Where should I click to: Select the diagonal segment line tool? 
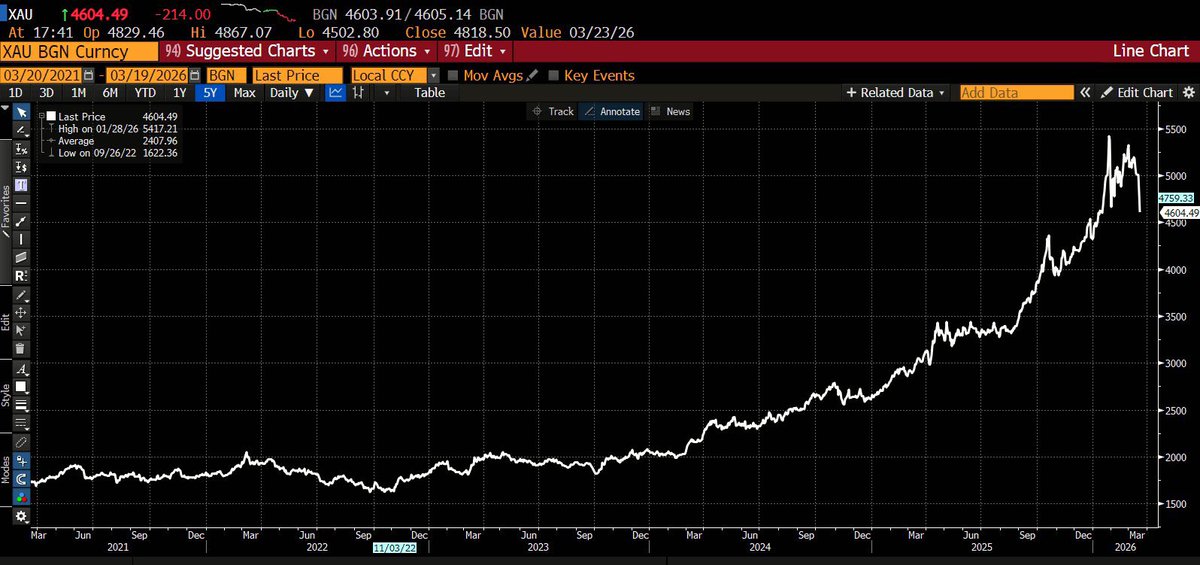point(22,221)
